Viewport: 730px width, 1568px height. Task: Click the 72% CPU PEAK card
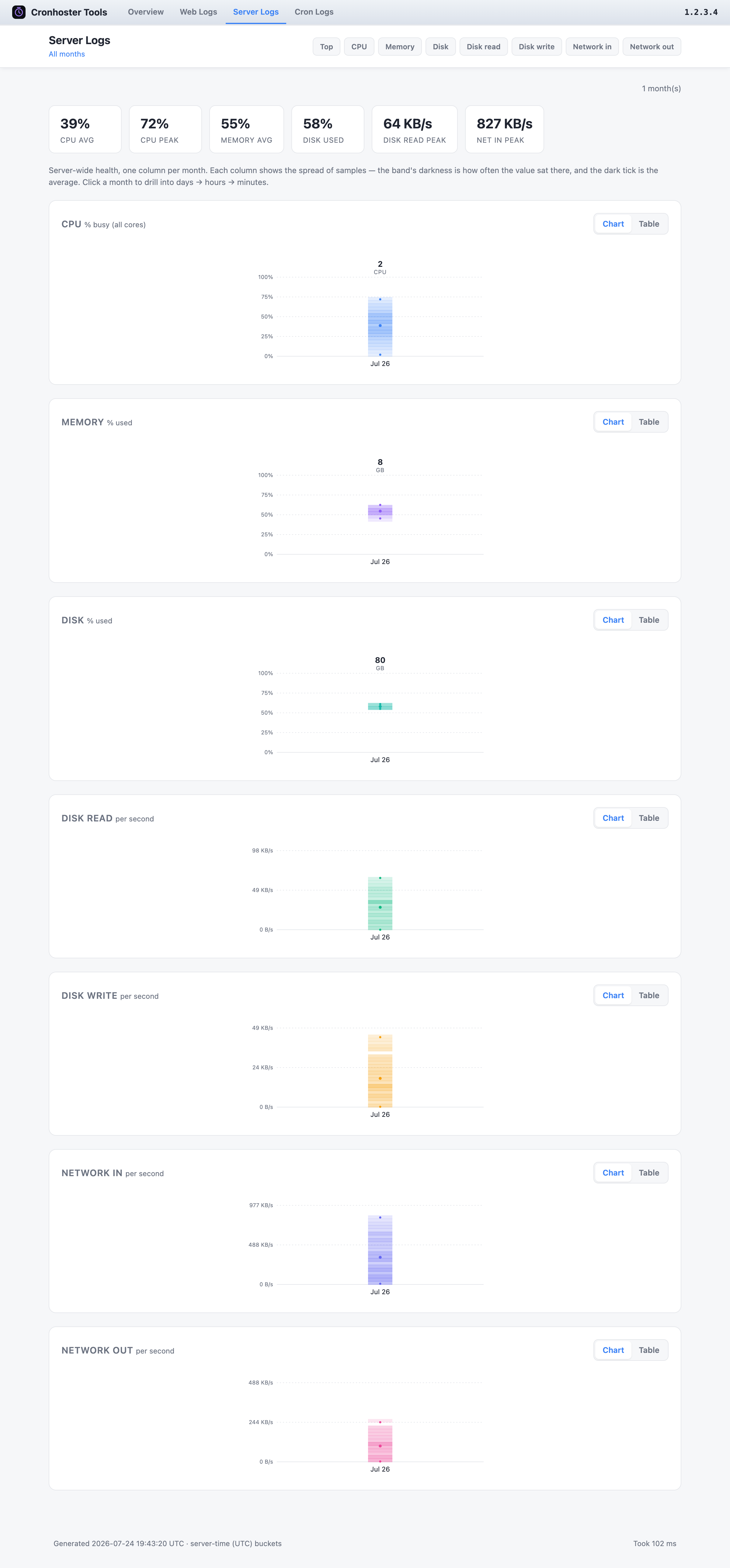165,129
